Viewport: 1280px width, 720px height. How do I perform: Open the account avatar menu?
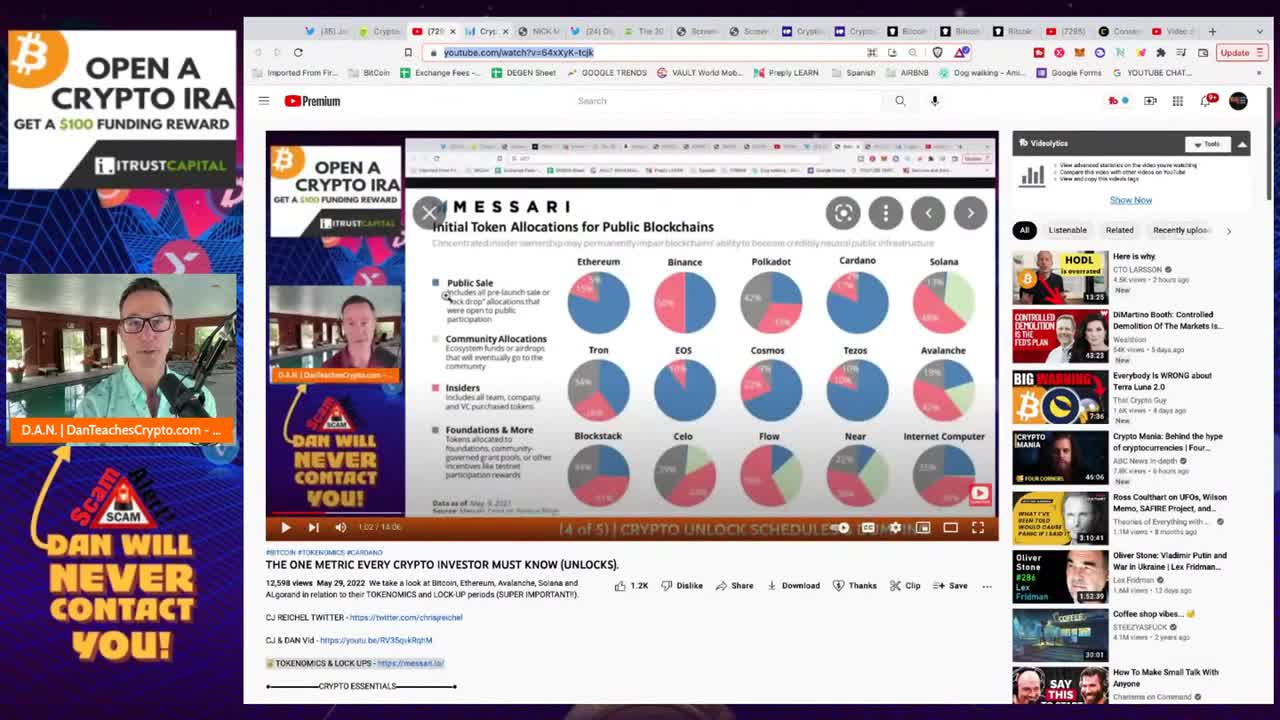point(1238,101)
